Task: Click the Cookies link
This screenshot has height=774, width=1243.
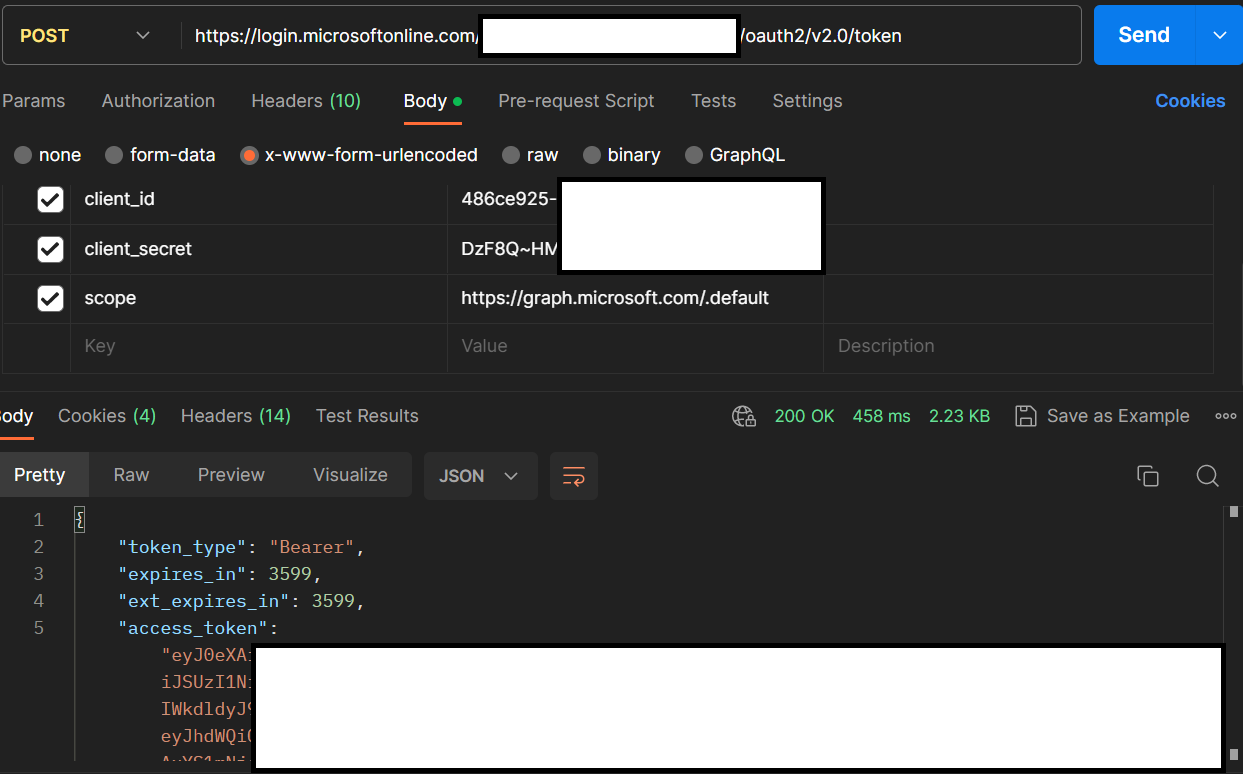Action: [x=1190, y=101]
